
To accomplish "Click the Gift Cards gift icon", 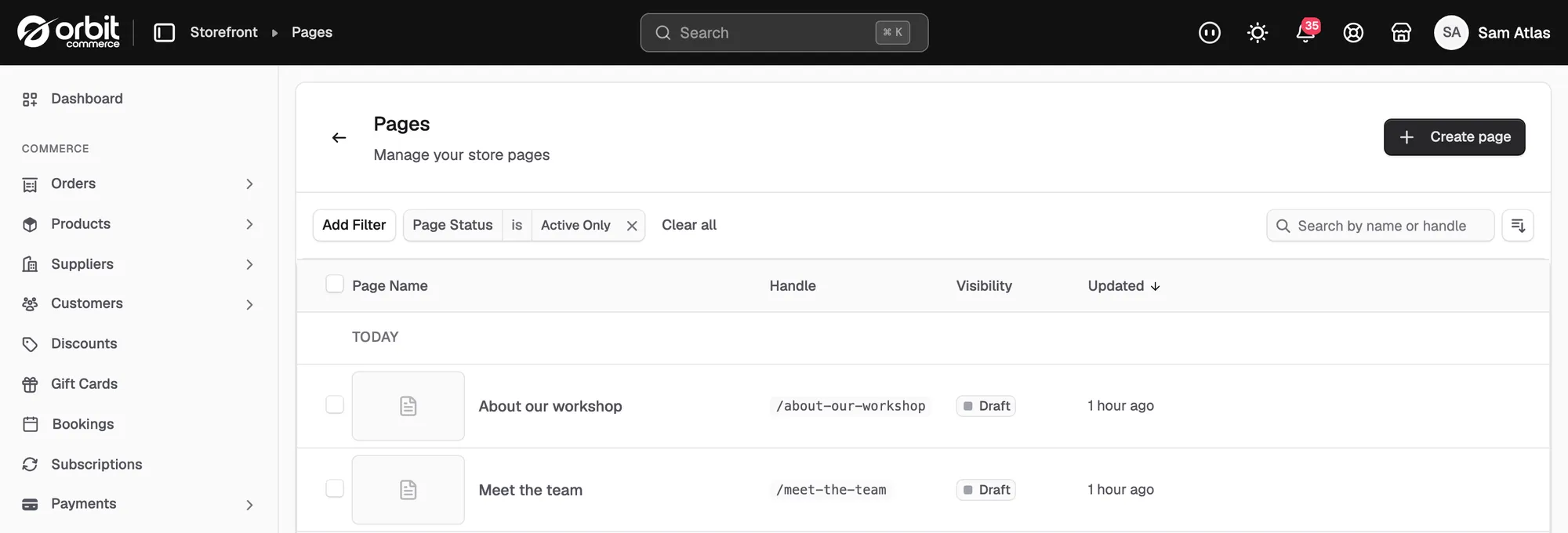I will pos(30,384).
